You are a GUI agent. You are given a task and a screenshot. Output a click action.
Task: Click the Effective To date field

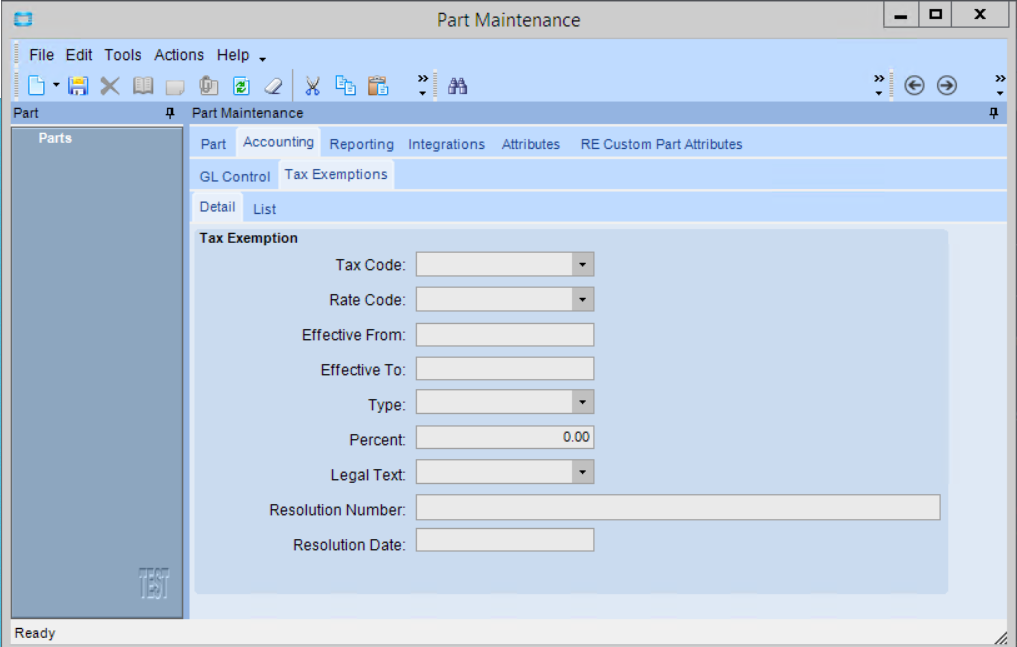pos(505,368)
